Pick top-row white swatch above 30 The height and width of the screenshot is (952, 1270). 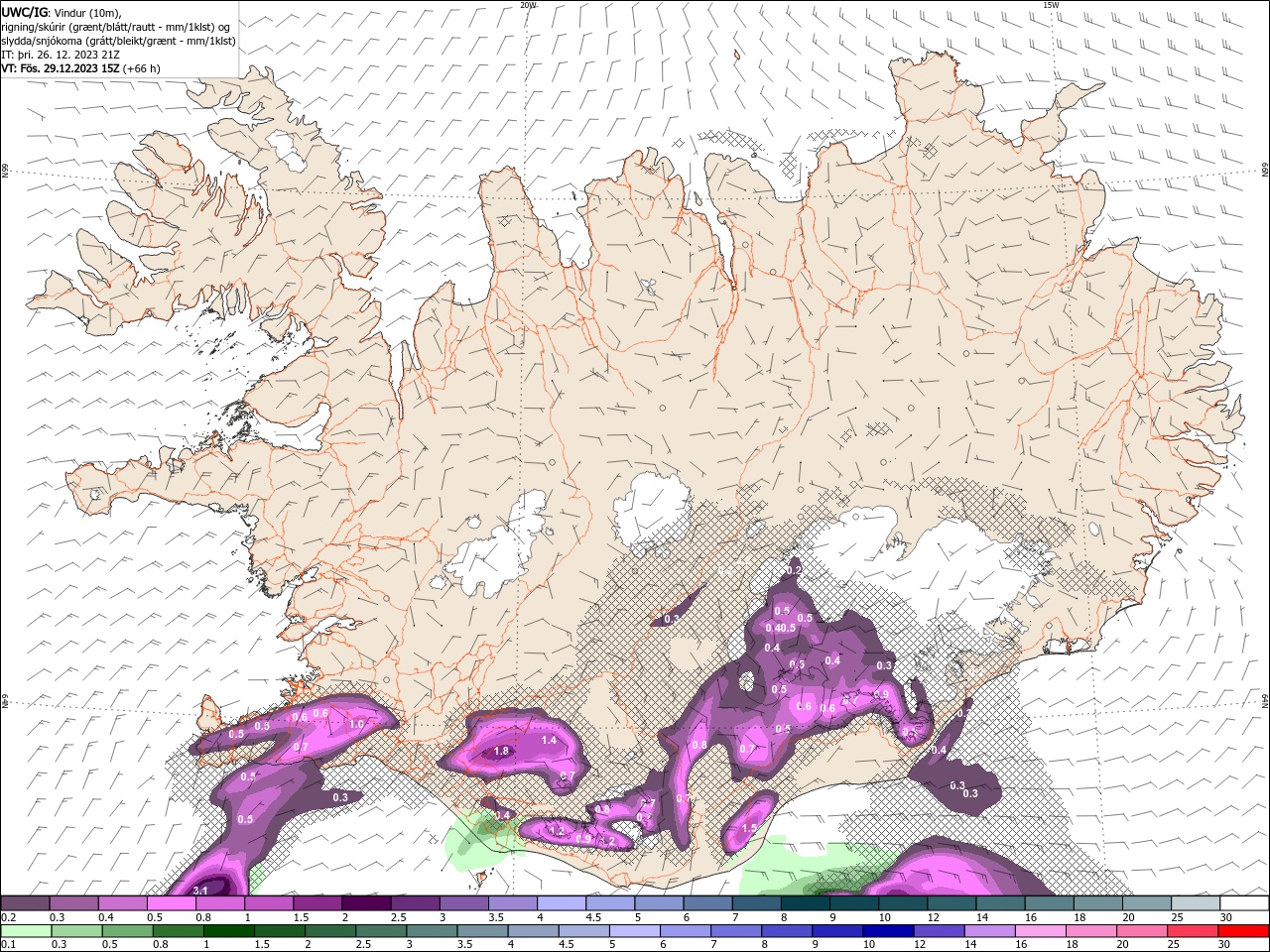click(x=1244, y=903)
